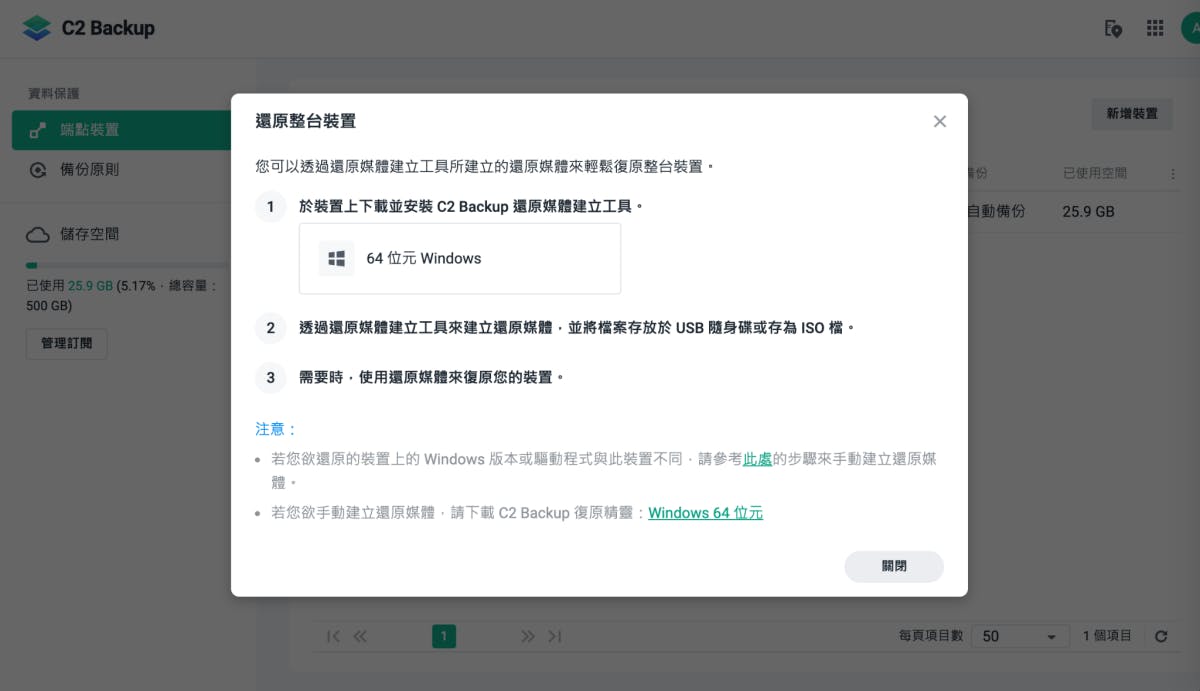Go to first page arrow icon
This screenshot has width=1200, height=691.
334,636
